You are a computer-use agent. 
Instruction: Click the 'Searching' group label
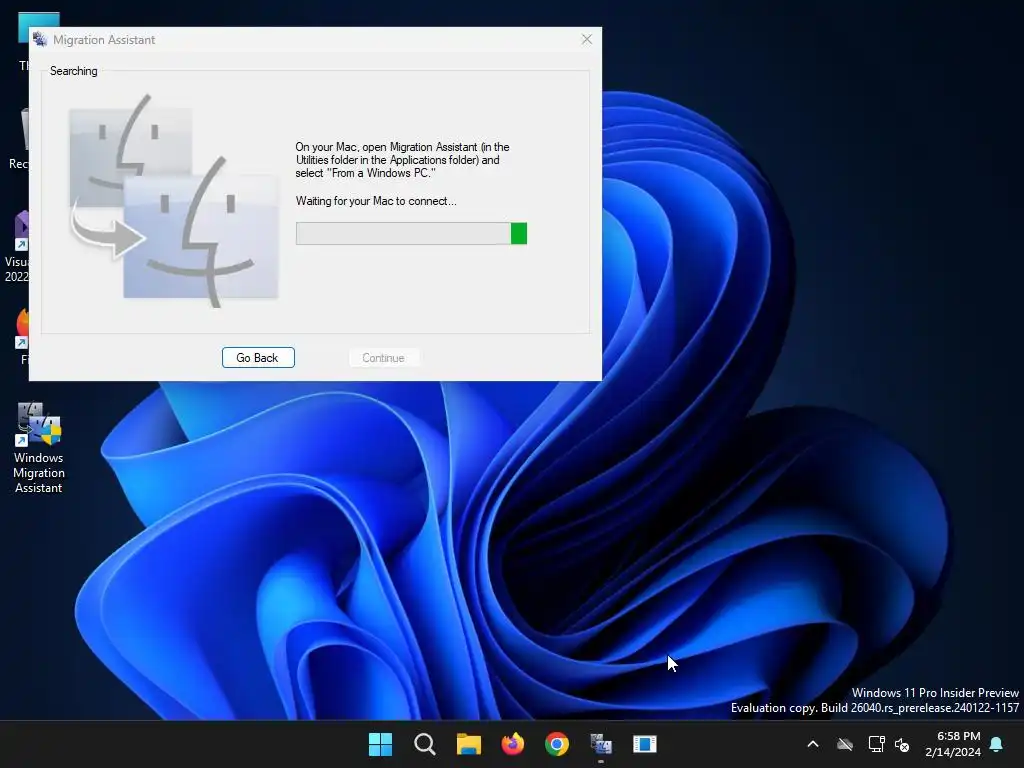[x=74, y=71]
